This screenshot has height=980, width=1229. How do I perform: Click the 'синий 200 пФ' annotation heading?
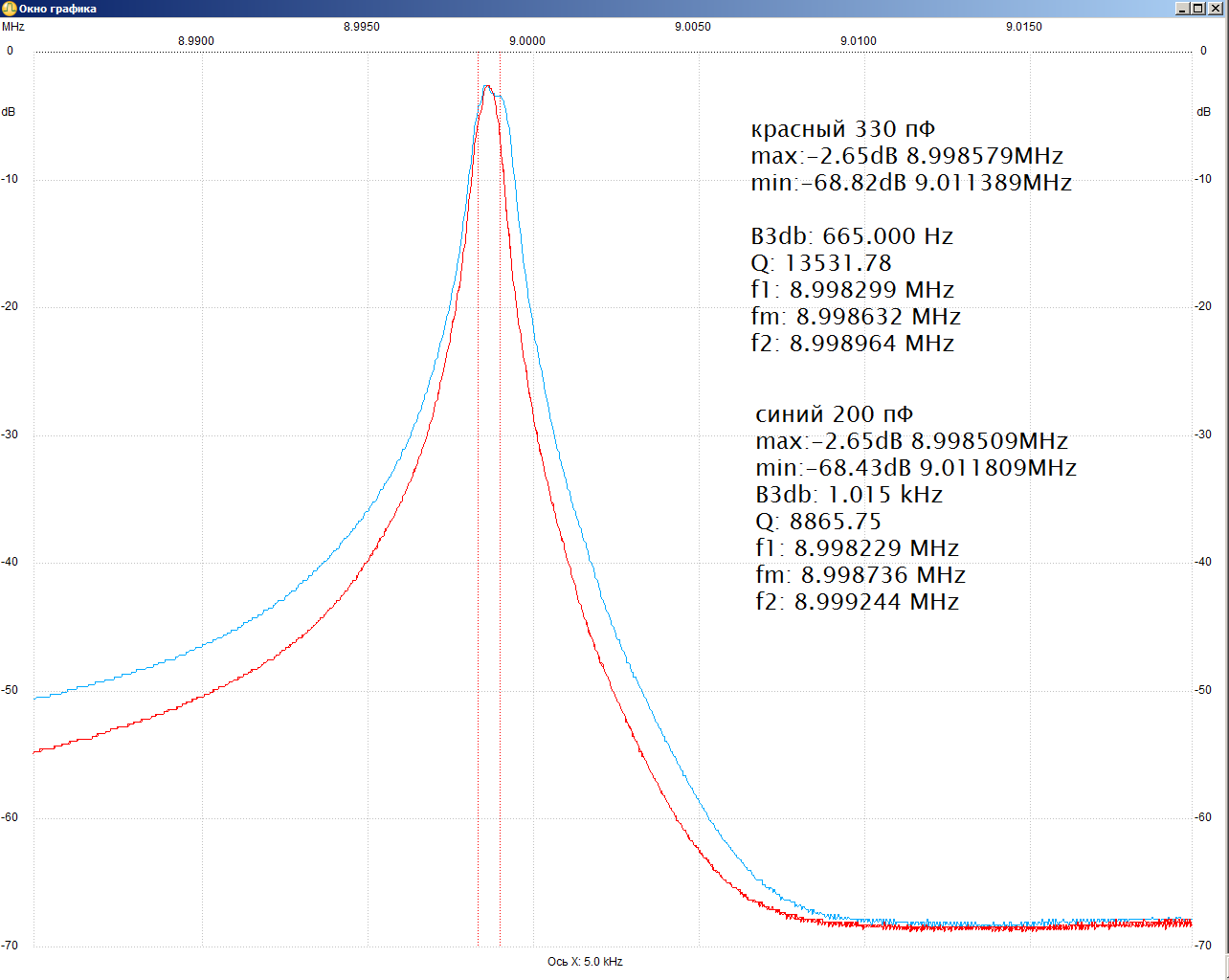[834, 414]
